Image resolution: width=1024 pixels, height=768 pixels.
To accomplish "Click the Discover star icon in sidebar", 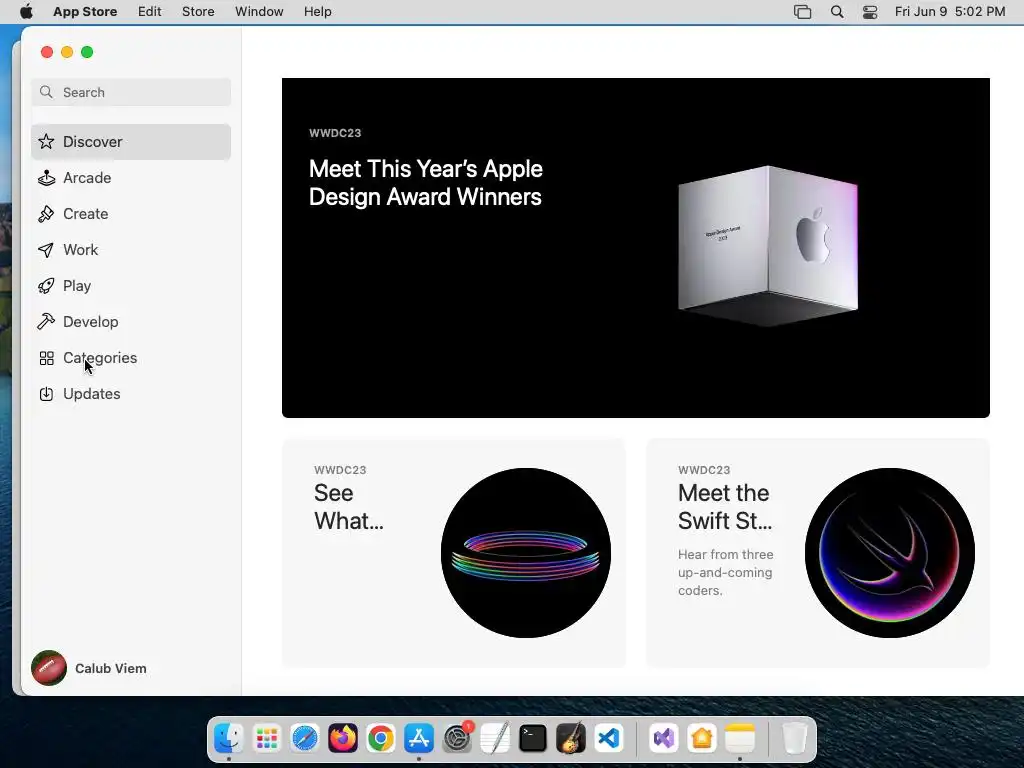I will click(x=46, y=142).
